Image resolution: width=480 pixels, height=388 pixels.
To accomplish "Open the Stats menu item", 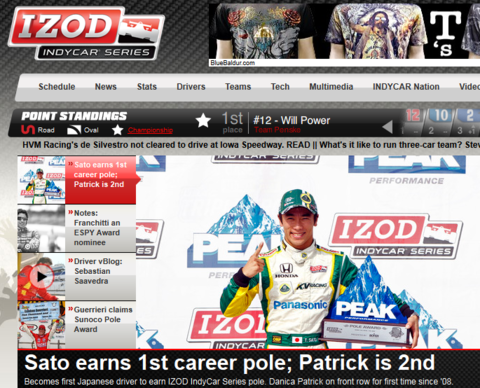I will 147,87.
